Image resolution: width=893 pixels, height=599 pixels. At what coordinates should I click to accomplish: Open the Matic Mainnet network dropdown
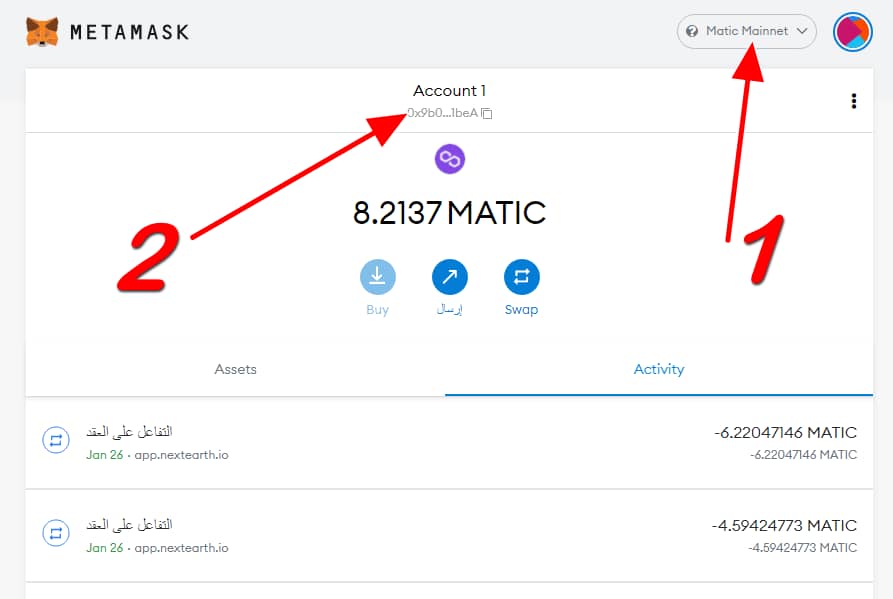click(746, 31)
